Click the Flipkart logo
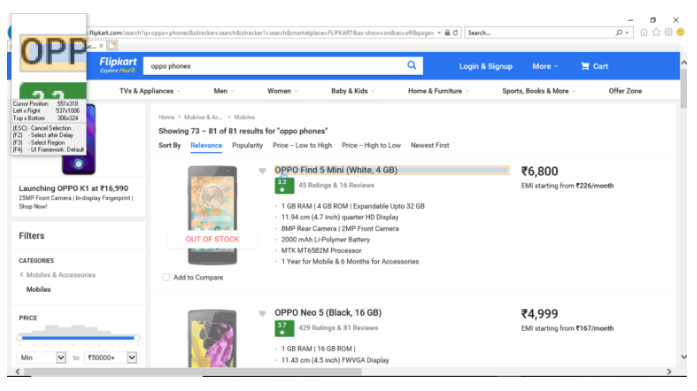The width and height of the screenshot is (697, 391). click(x=118, y=65)
